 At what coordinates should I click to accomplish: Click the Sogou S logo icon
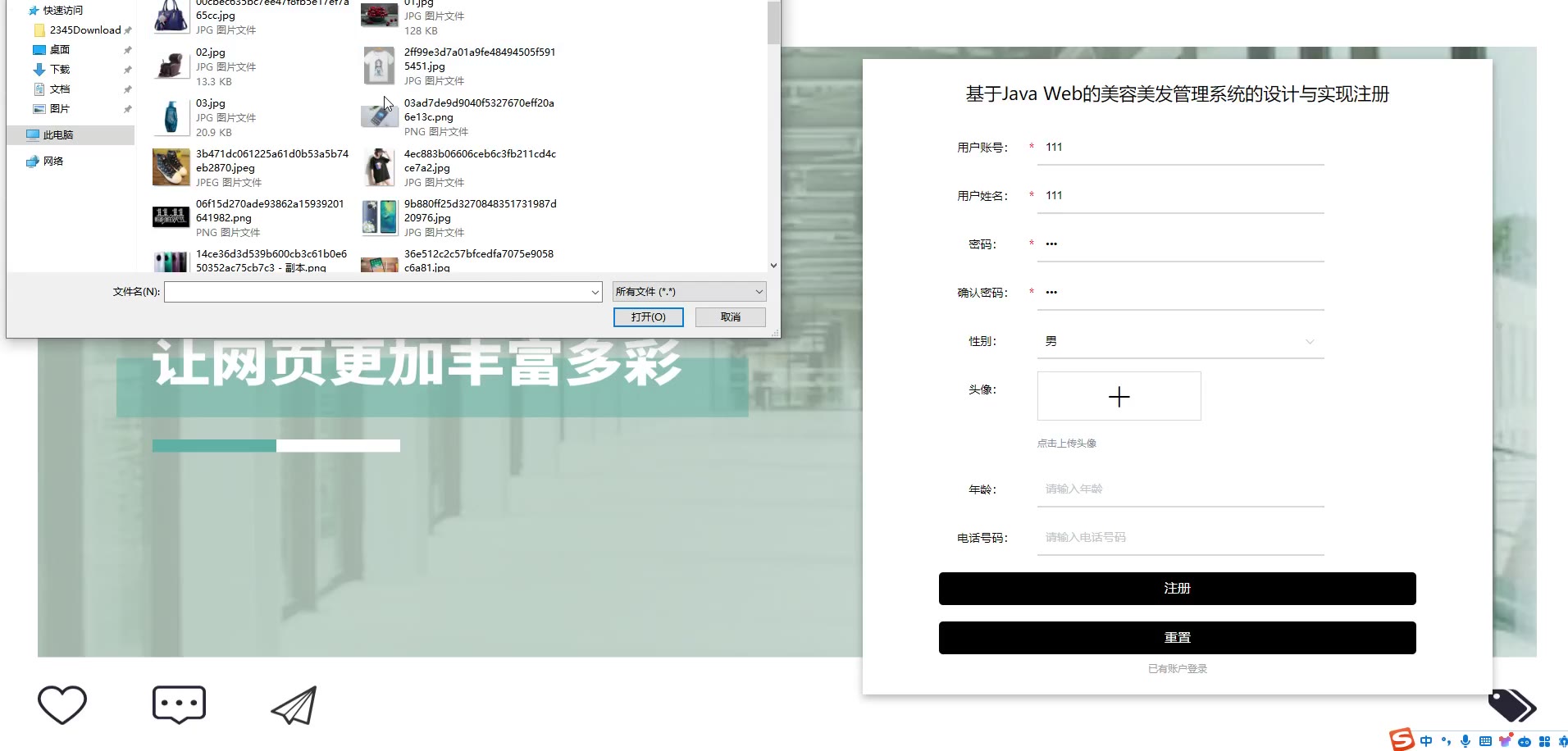[x=1402, y=740]
